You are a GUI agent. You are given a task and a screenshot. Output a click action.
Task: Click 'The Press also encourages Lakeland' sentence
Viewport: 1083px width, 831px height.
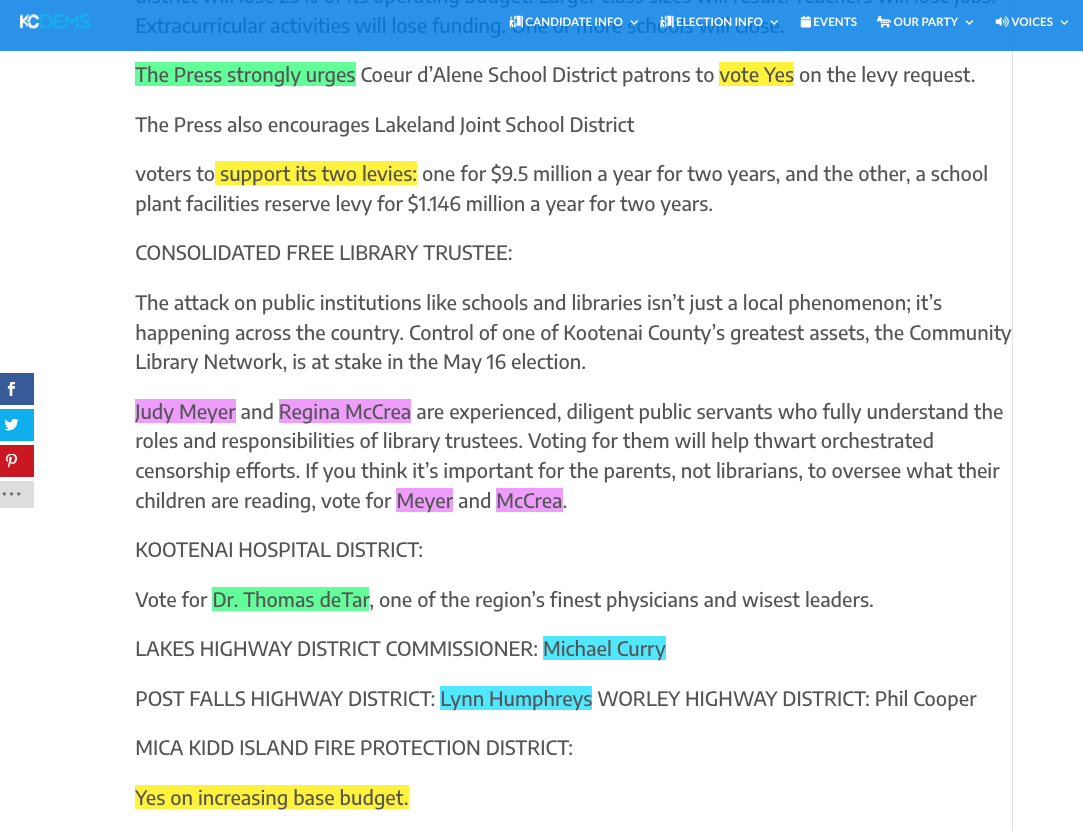click(x=385, y=124)
